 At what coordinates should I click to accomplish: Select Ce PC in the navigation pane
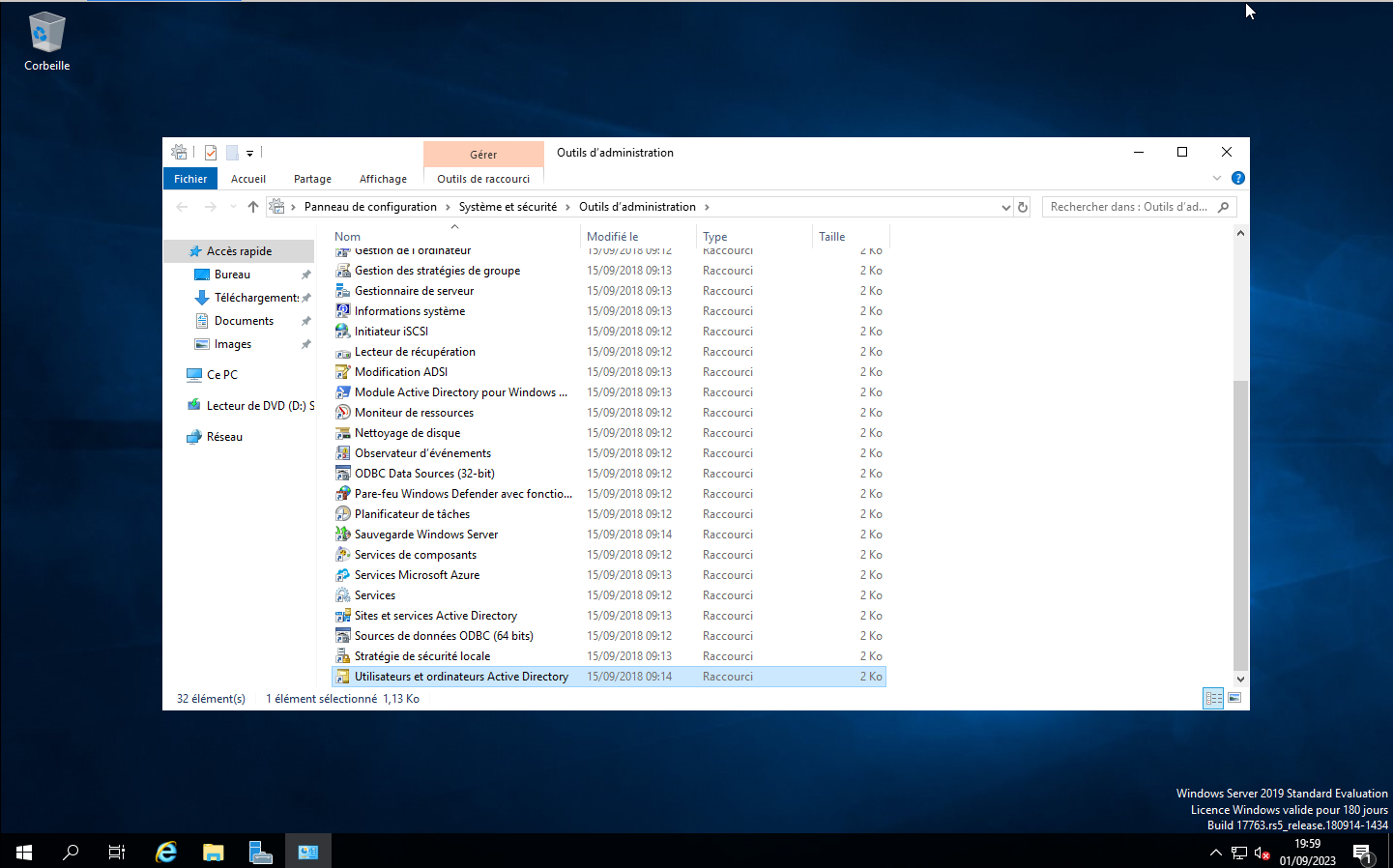coord(221,375)
